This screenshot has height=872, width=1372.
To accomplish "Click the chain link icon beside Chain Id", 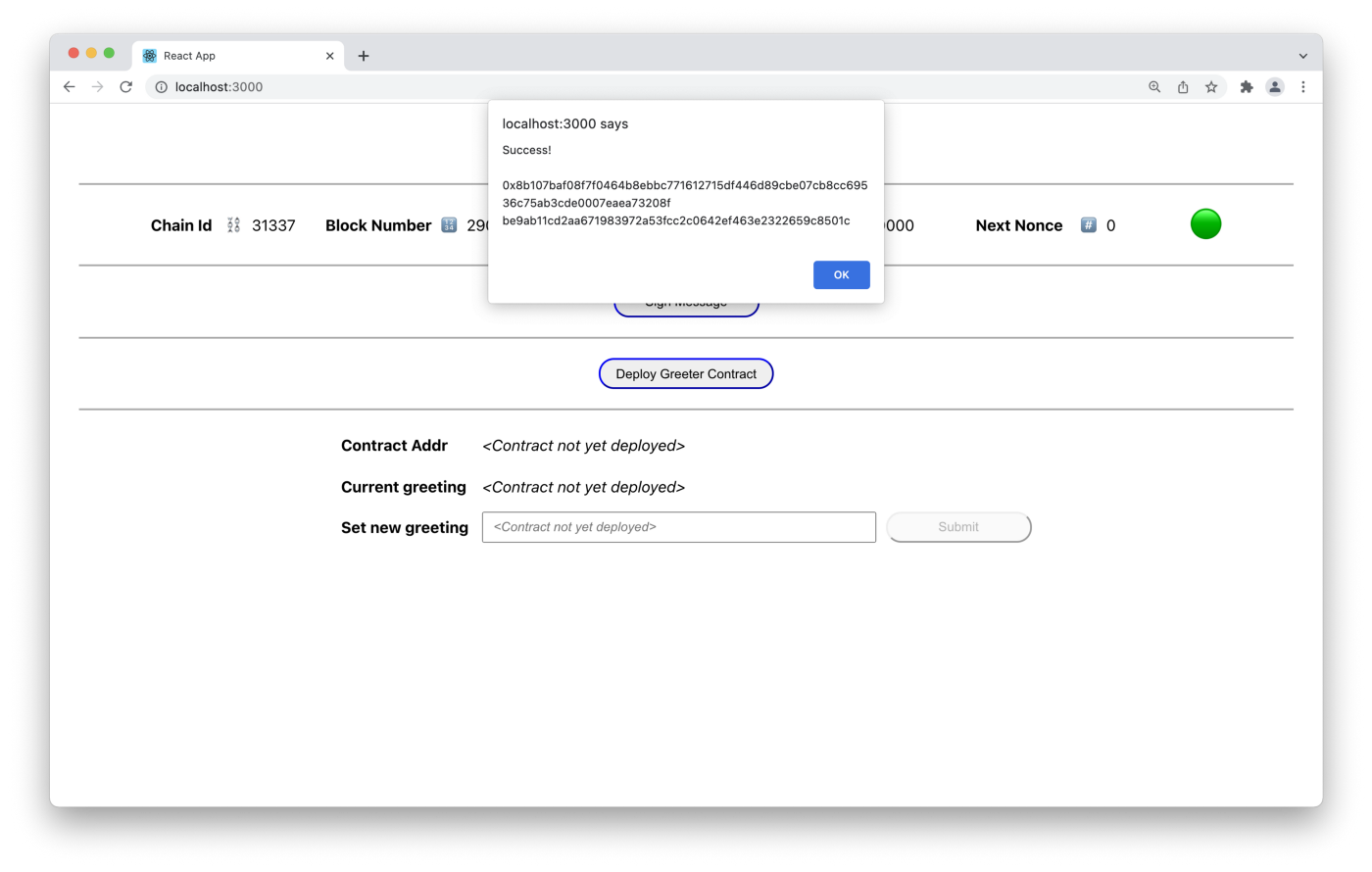I will point(233,225).
